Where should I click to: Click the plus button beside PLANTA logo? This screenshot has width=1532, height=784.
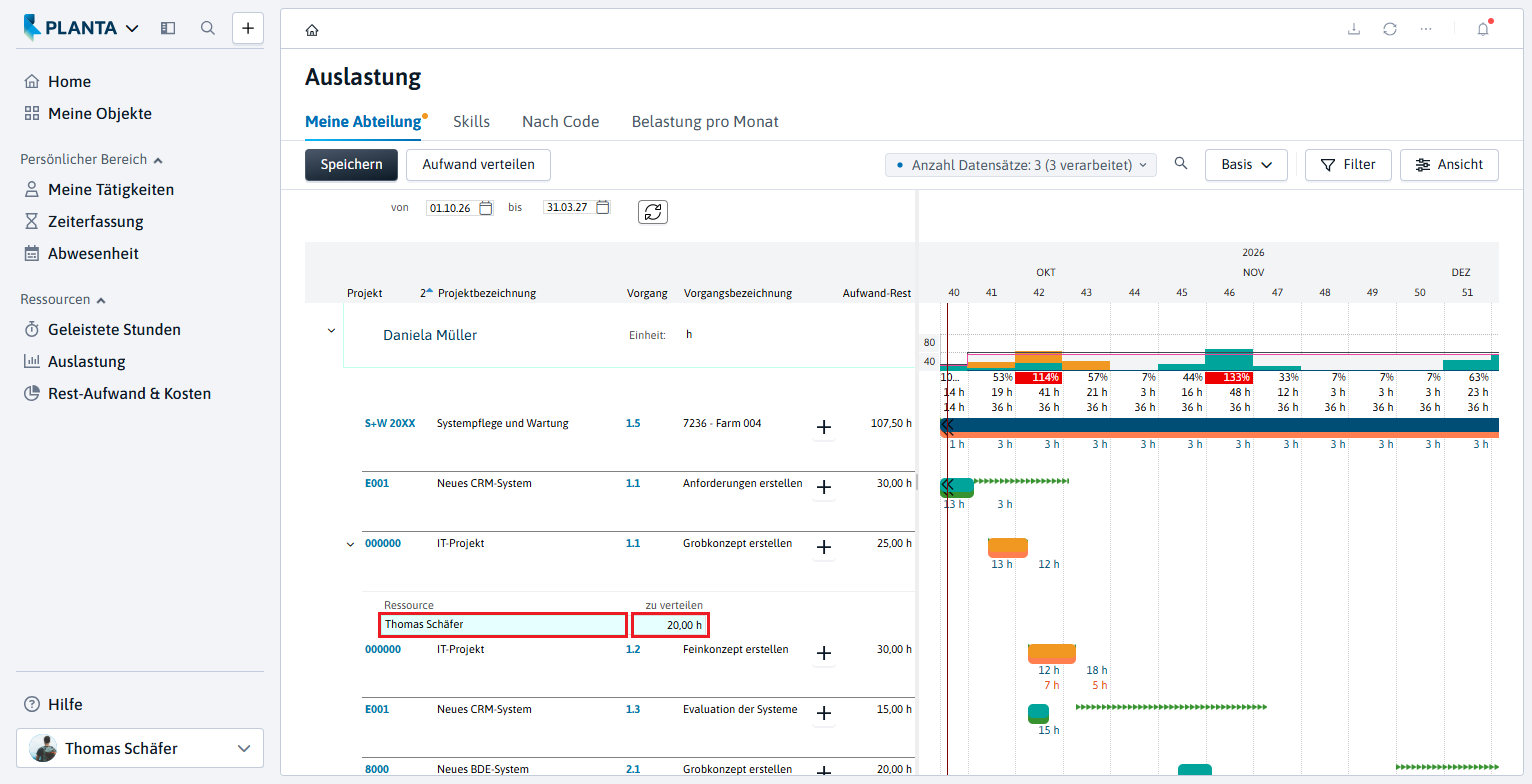click(x=248, y=28)
